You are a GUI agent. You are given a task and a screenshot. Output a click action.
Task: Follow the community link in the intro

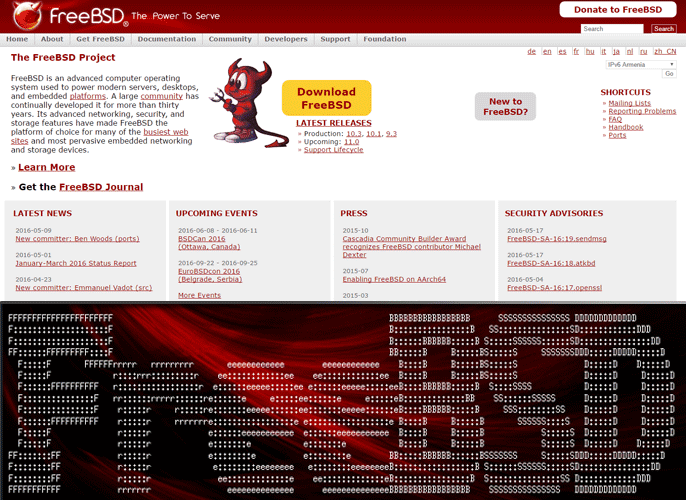click(161, 96)
